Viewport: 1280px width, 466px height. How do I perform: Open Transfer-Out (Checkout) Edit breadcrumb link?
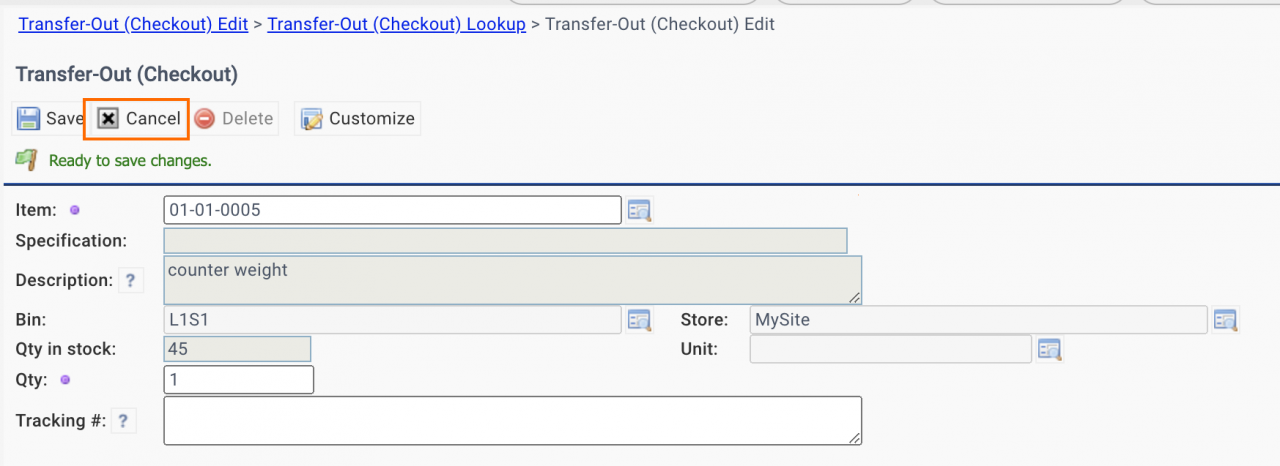click(133, 24)
